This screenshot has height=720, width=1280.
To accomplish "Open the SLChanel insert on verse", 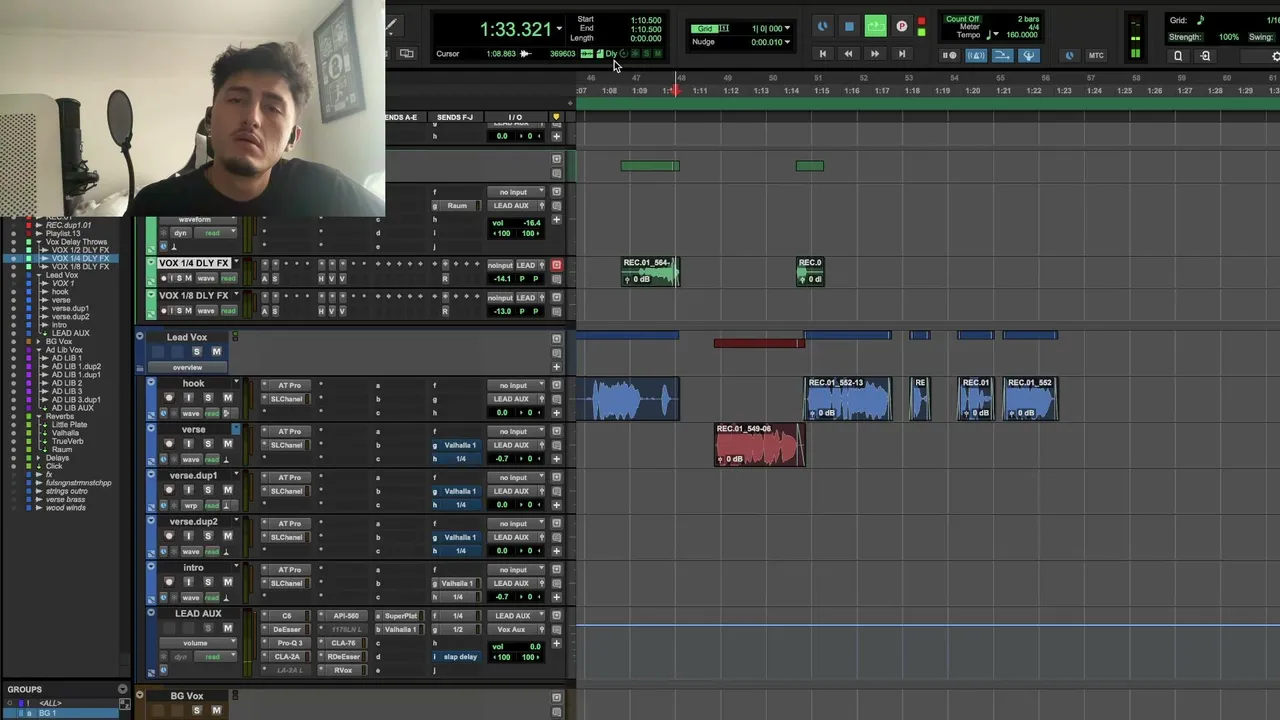I will tap(288, 445).
